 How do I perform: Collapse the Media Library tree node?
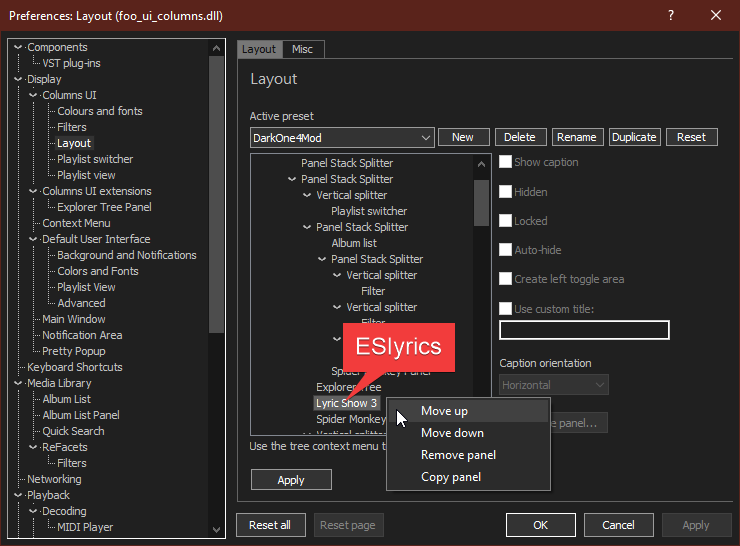click(18, 383)
